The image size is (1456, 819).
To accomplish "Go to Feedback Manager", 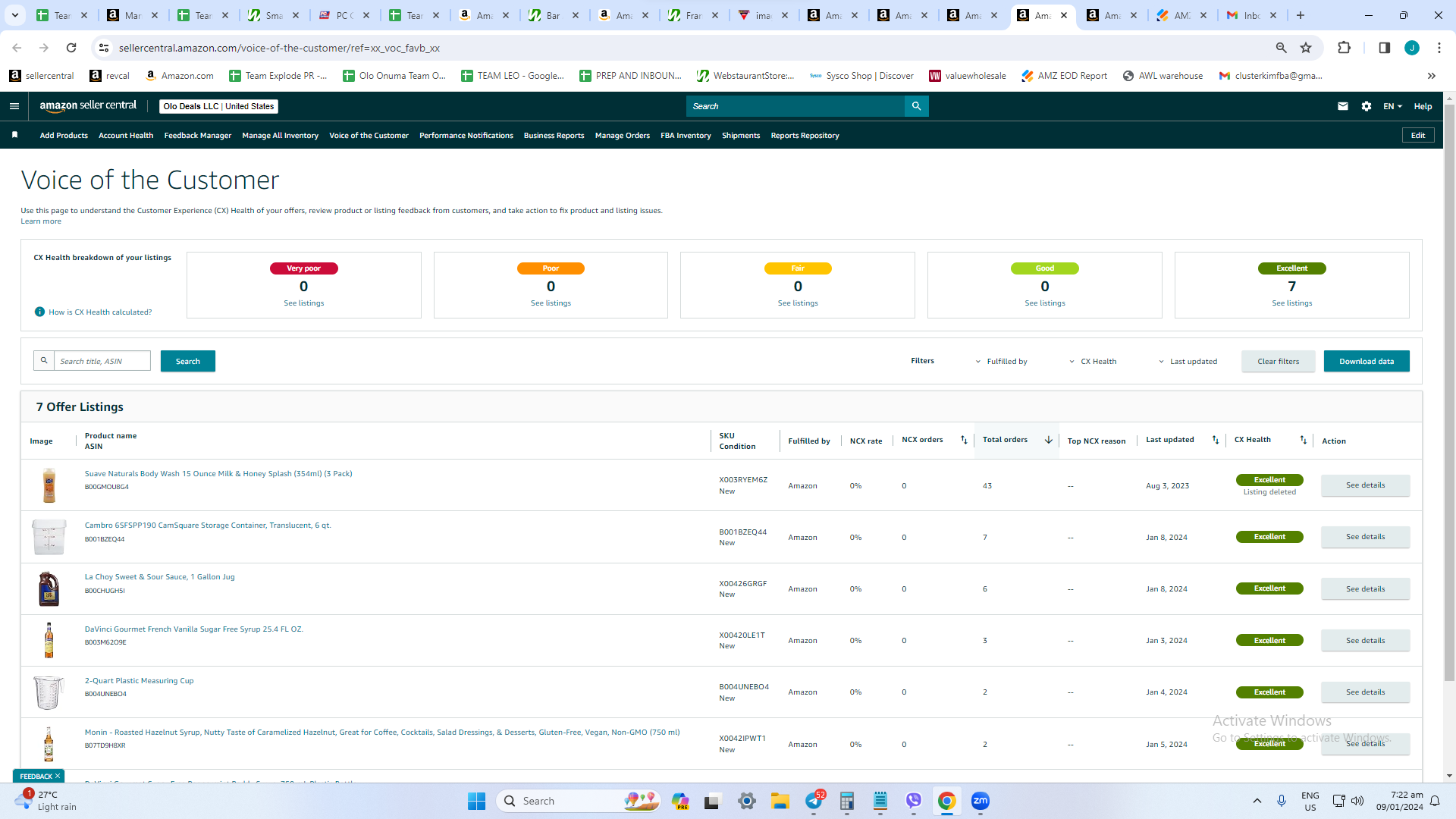I will [198, 136].
